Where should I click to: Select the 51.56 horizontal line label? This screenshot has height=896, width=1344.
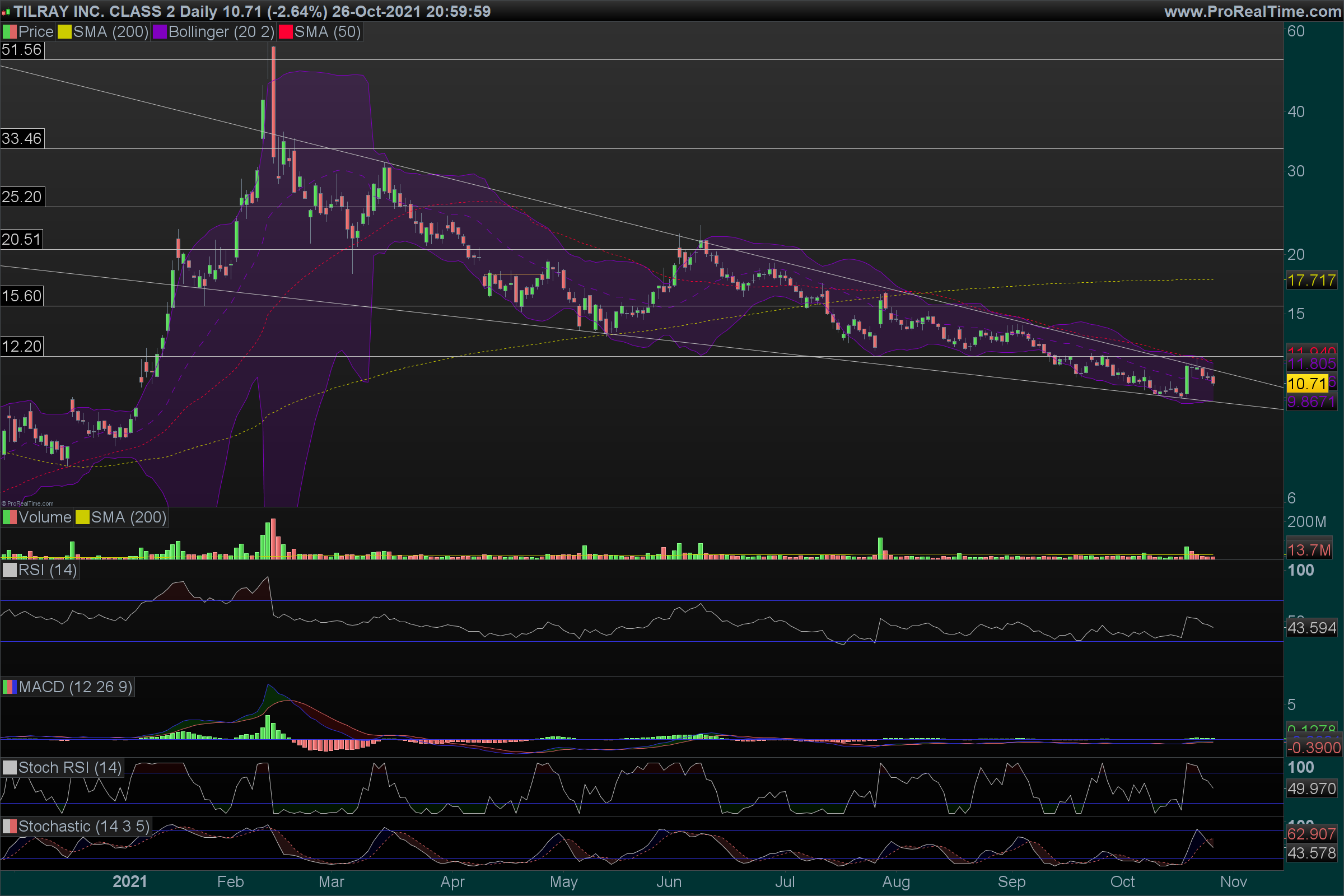point(22,50)
